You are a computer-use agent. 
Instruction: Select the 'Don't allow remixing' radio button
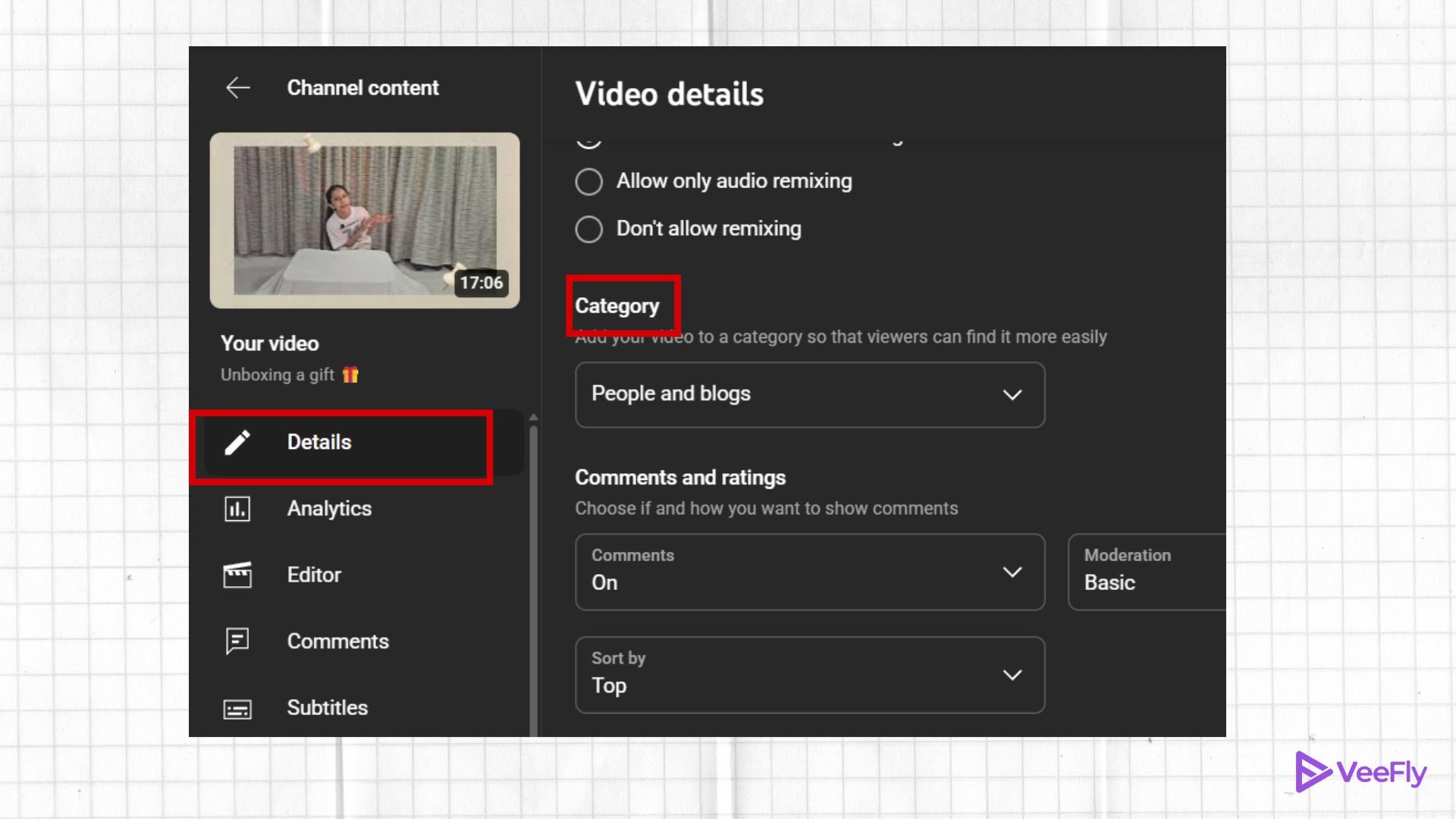coord(588,229)
